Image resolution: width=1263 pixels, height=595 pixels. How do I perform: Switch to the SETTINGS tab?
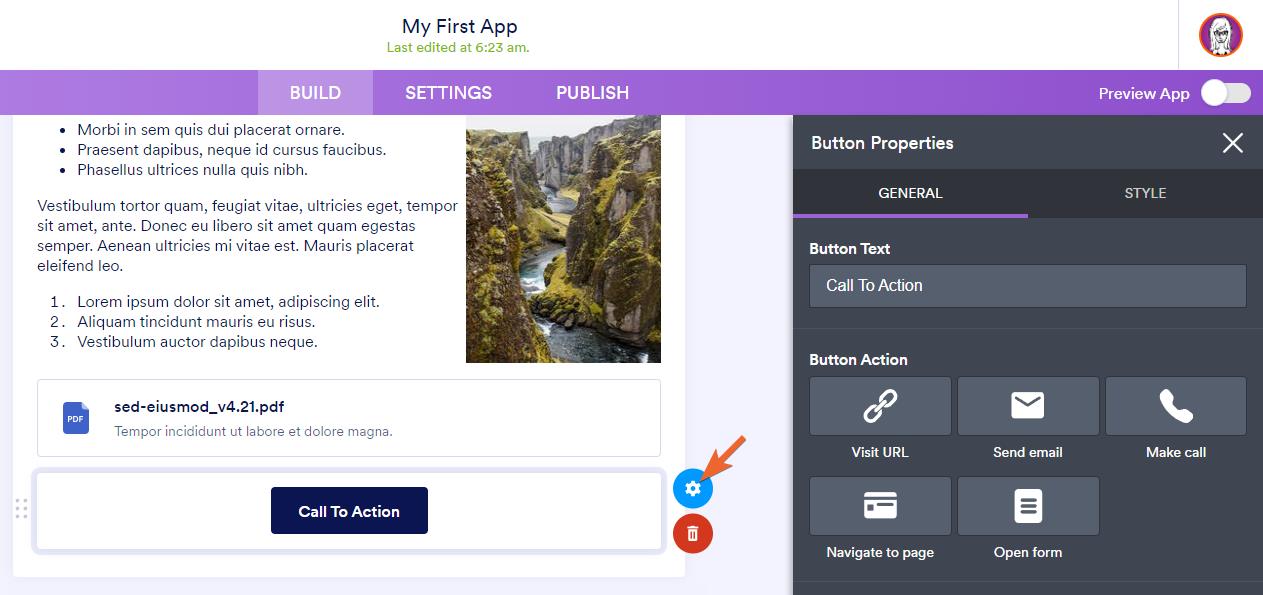[x=448, y=92]
